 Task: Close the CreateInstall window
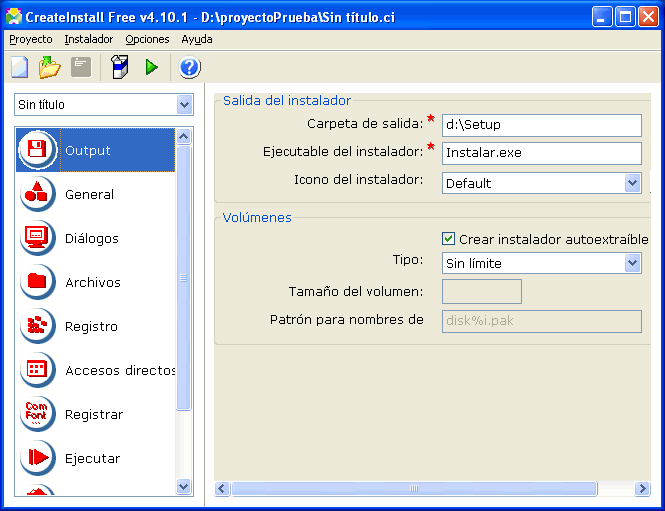(648, 17)
